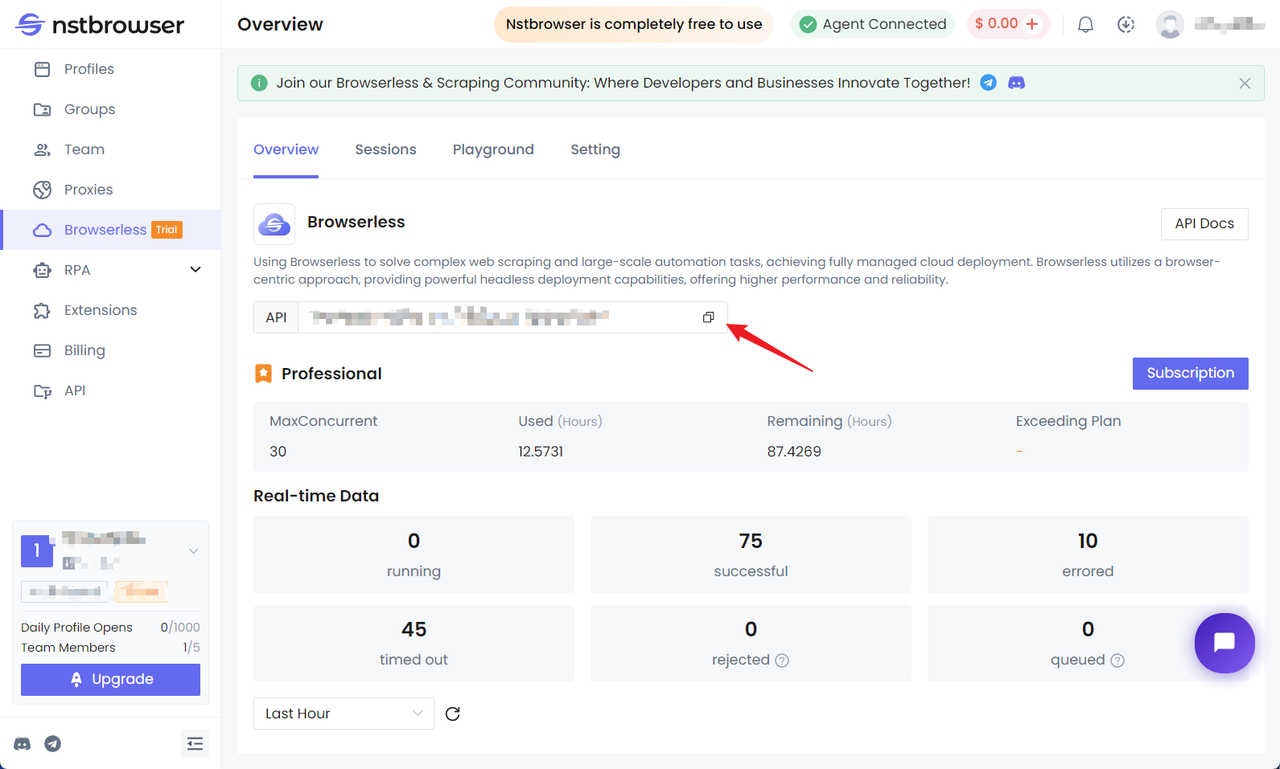
Task: Open Billing in the sidebar
Action: pos(110,350)
